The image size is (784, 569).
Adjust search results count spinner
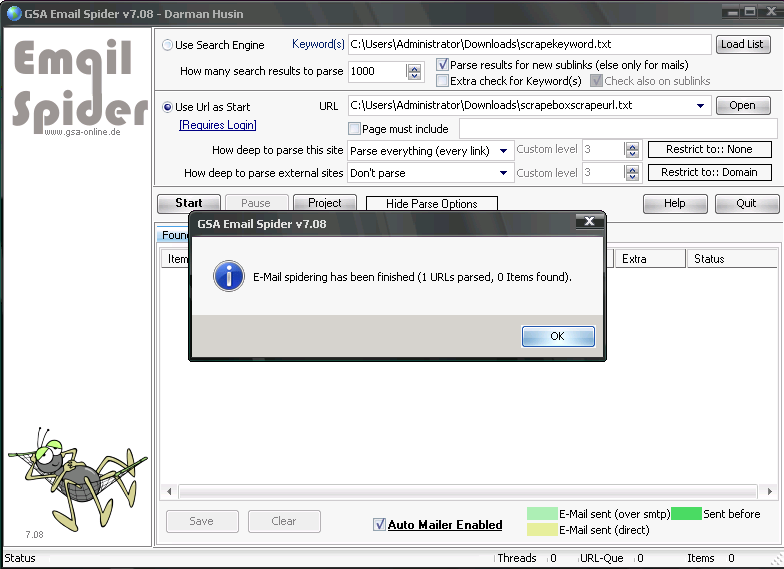414,72
